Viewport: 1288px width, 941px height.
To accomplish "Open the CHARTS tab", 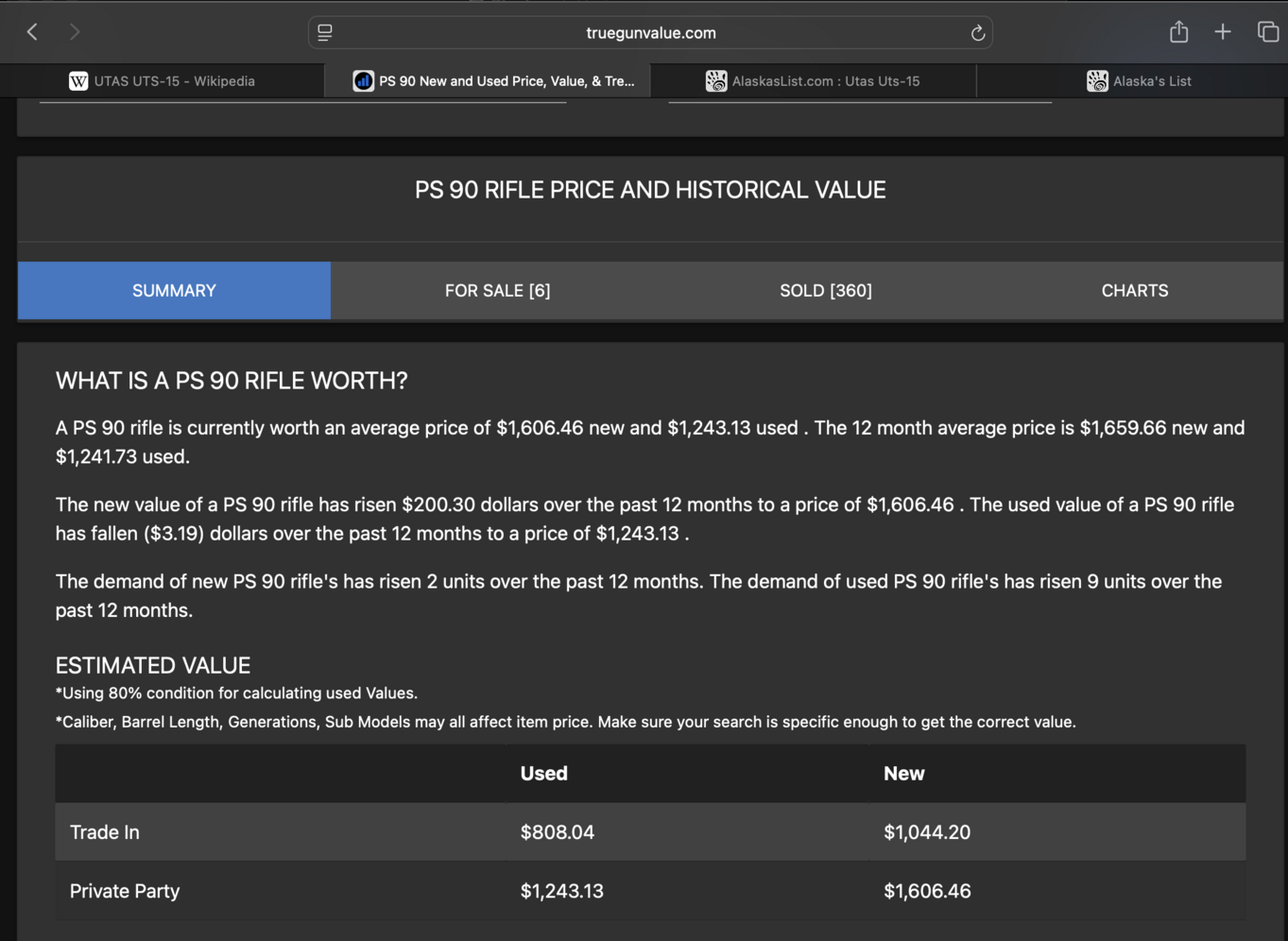I will click(x=1135, y=291).
